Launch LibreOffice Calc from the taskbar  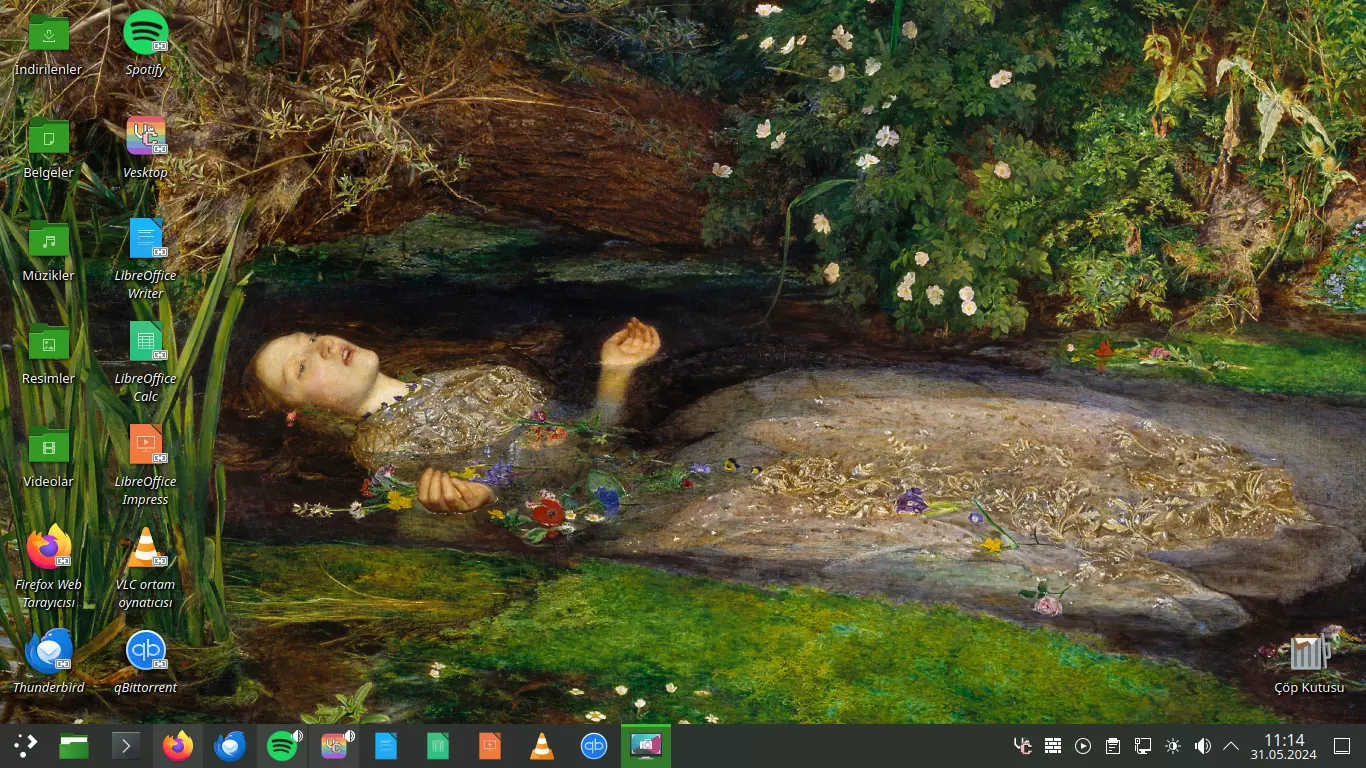(x=438, y=746)
